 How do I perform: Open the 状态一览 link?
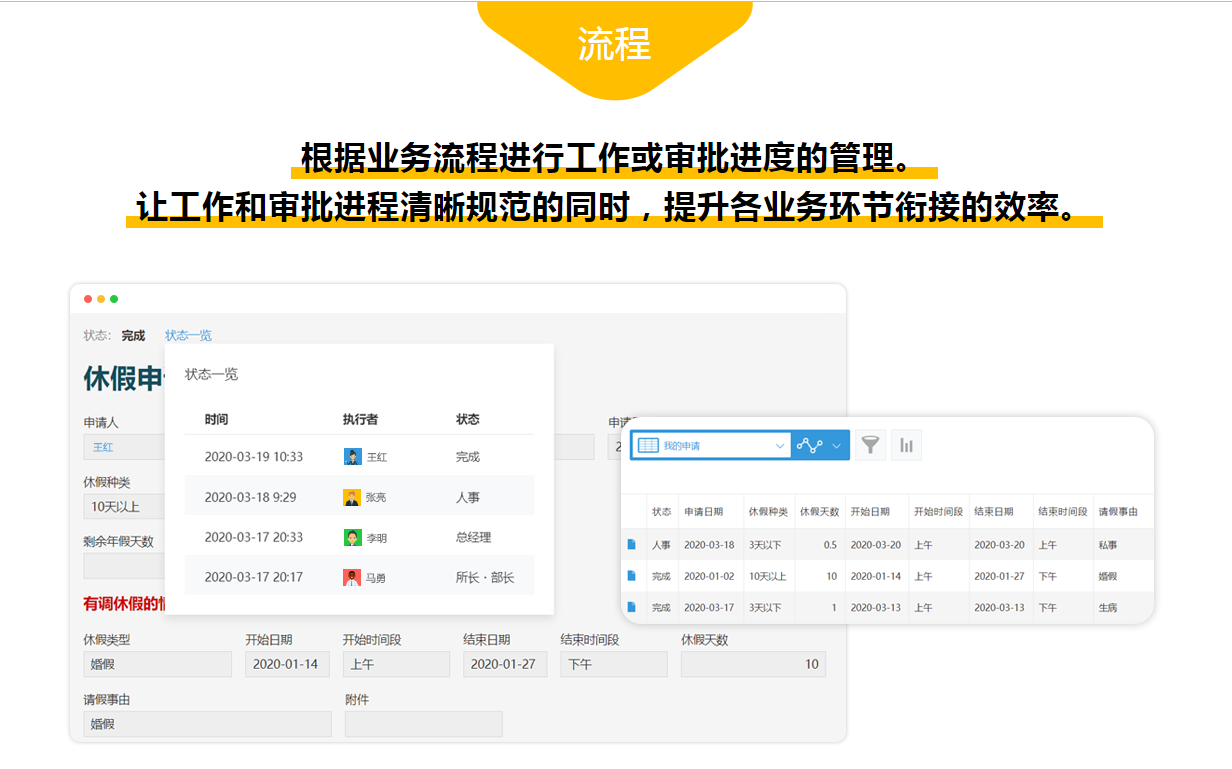tap(188, 336)
